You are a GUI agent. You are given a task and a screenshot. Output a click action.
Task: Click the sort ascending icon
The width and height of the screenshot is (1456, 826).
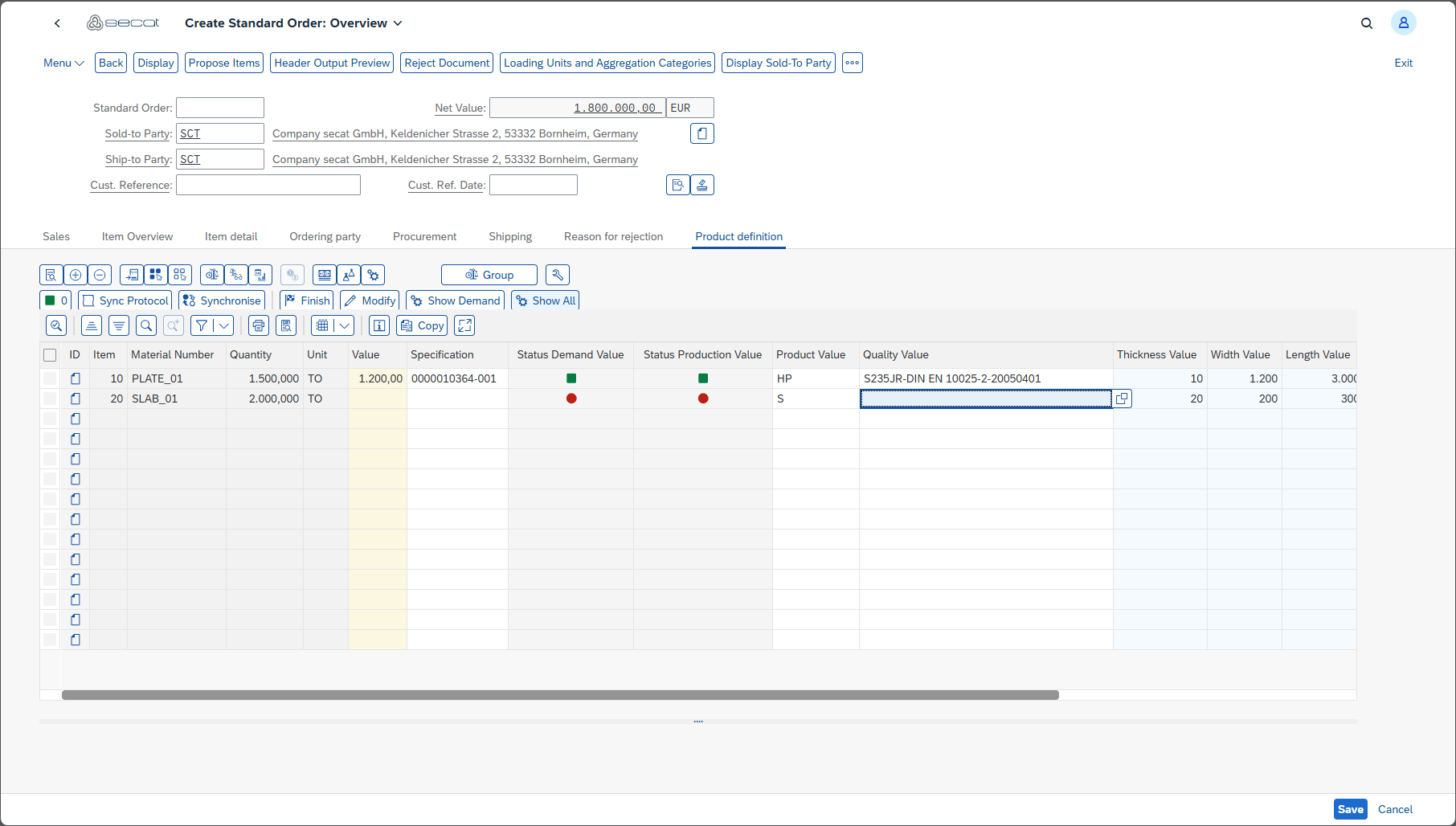point(92,325)
